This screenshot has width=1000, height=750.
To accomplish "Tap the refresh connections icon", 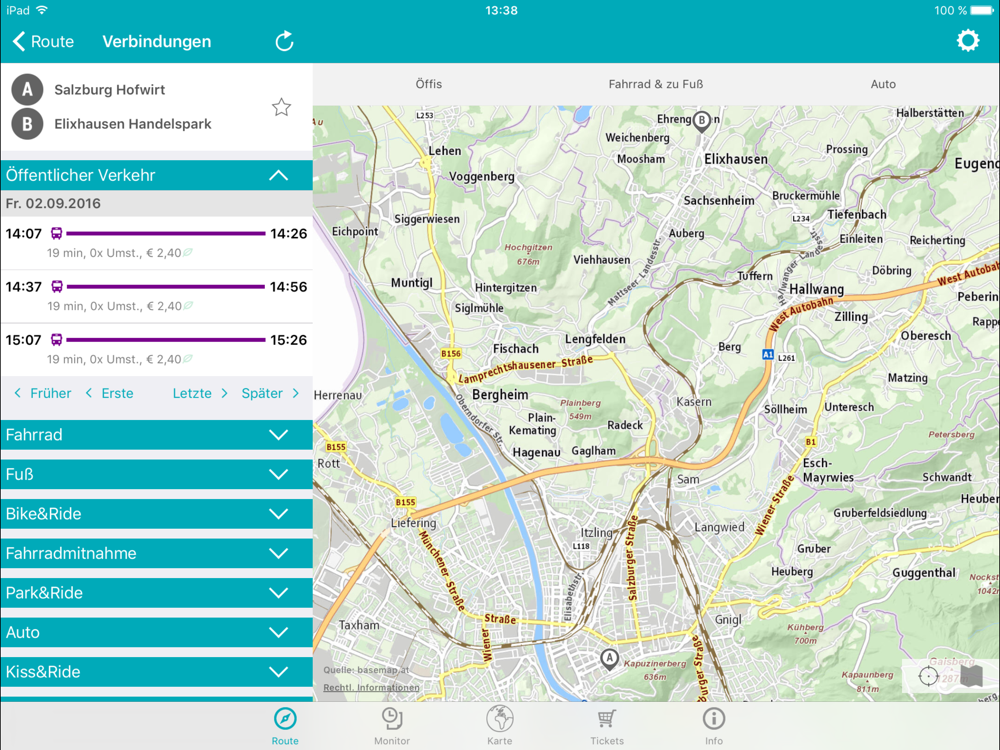I will click(284, 41).
